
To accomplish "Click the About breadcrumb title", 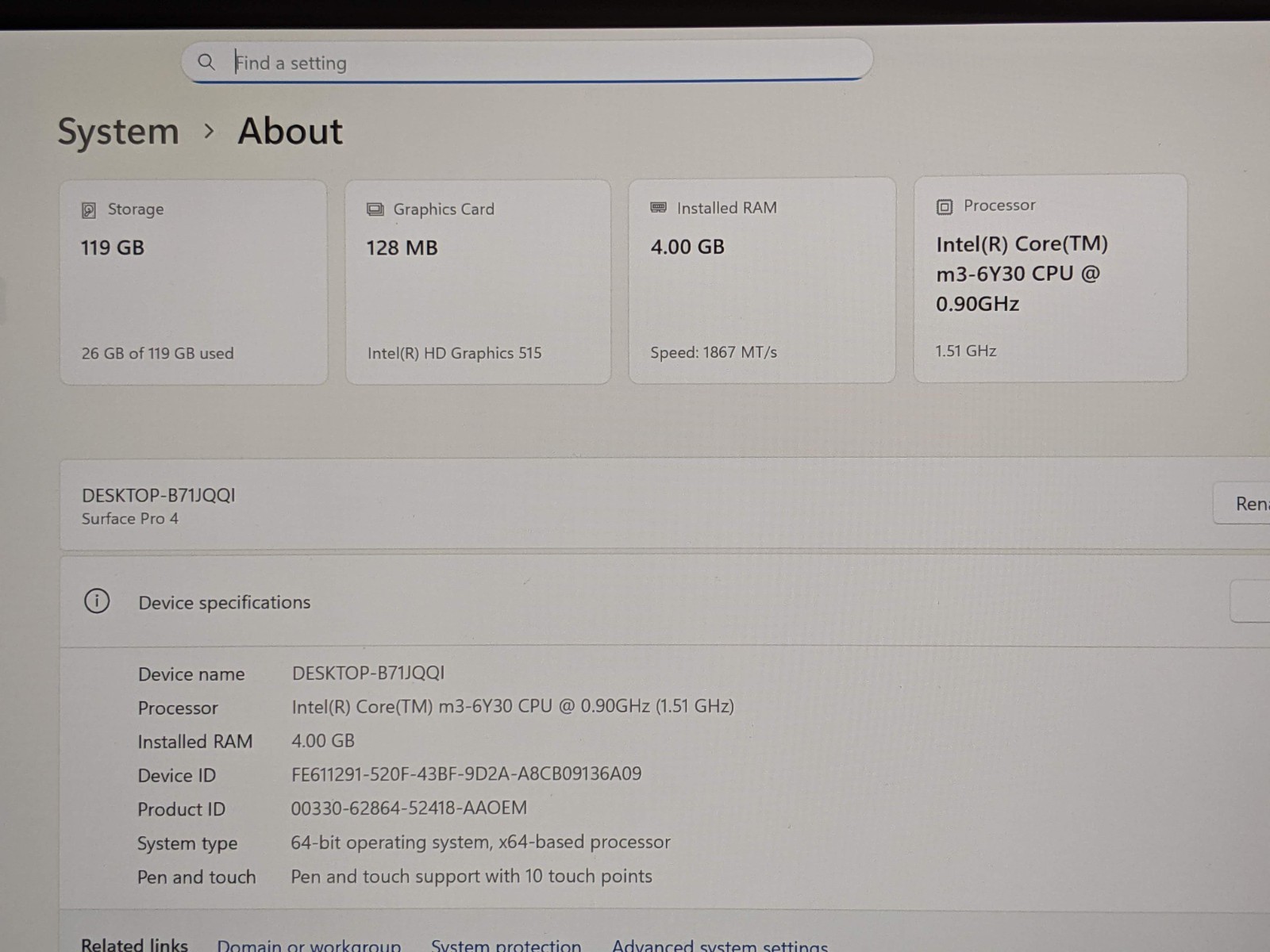I will [x=291, y=131].
